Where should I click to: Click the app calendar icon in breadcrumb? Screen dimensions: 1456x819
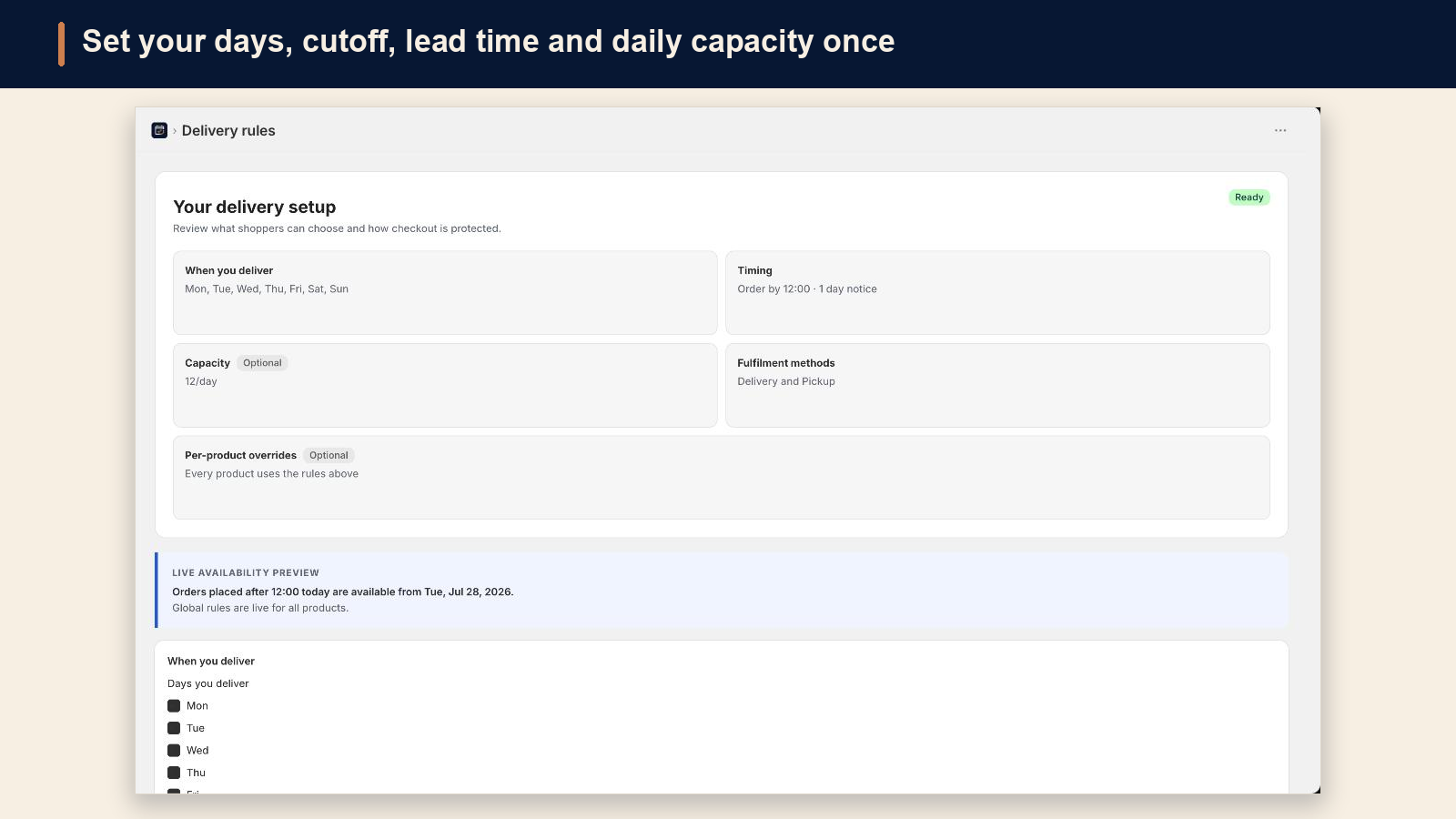(159, 130)
